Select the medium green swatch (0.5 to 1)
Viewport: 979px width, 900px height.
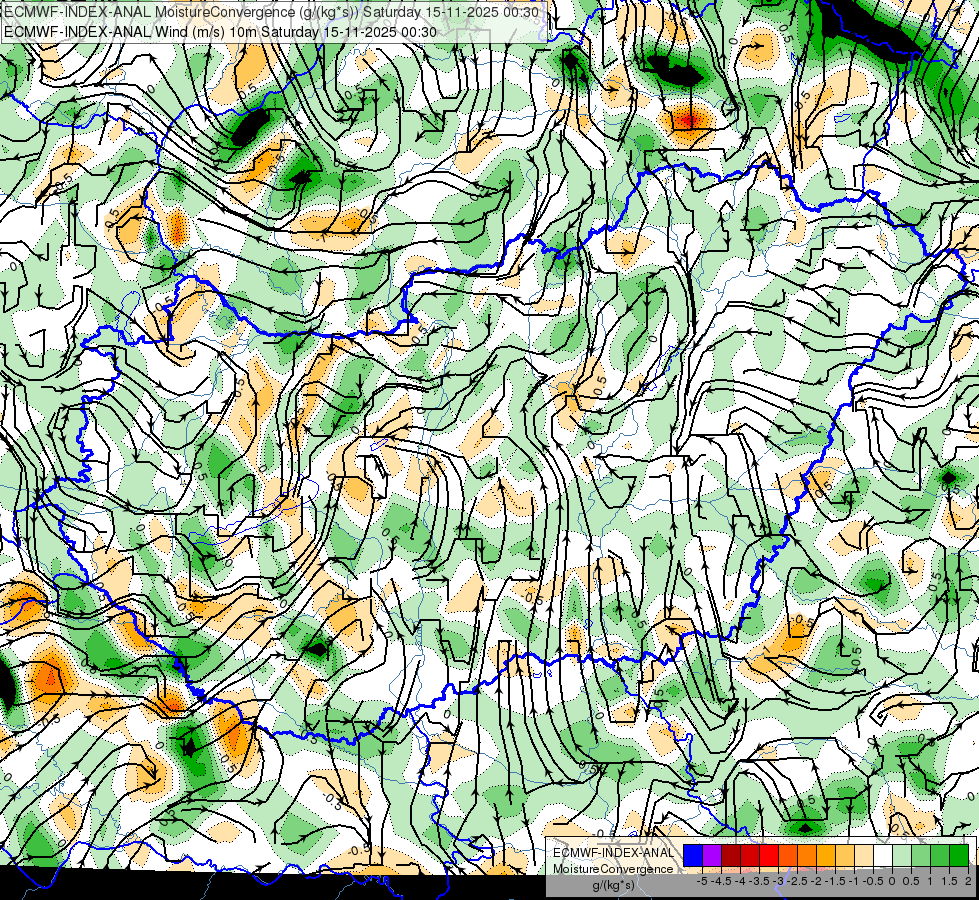click(921, 856)
